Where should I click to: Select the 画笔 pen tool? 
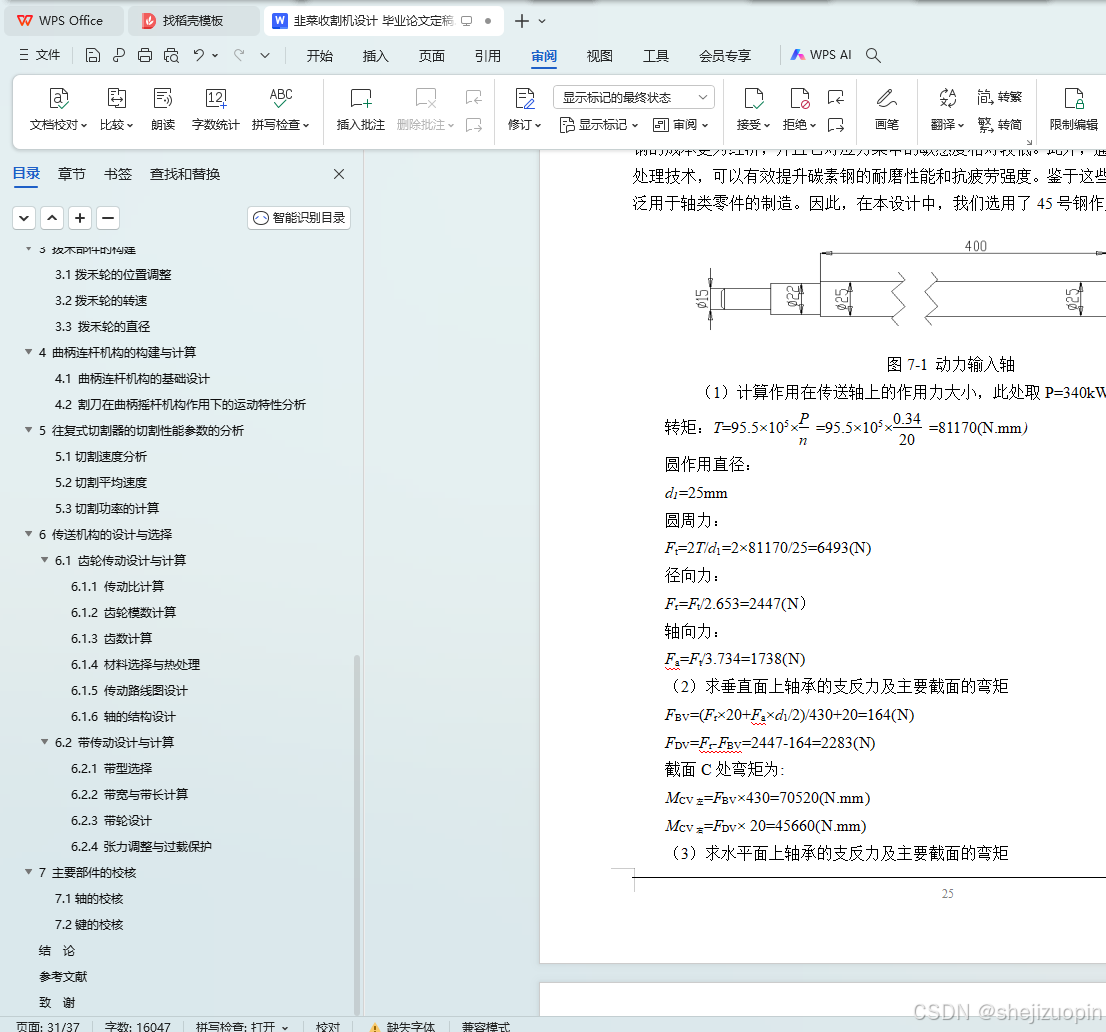[887, 109]
